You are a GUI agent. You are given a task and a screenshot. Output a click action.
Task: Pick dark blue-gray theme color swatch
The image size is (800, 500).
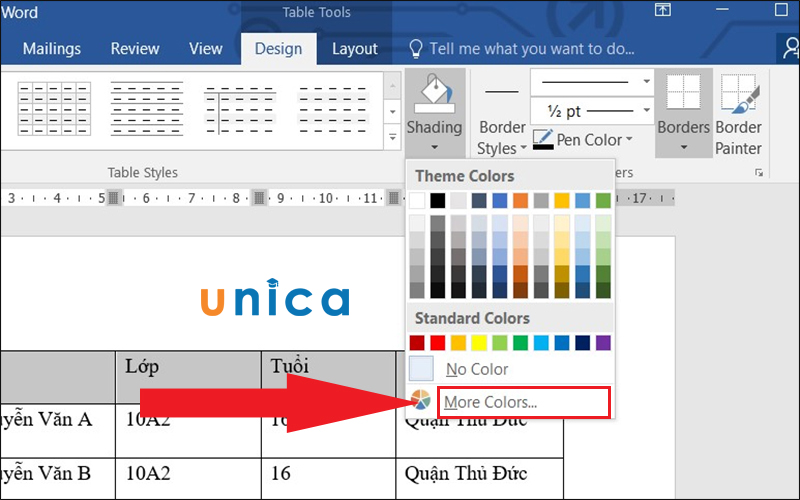coord(479,201)
